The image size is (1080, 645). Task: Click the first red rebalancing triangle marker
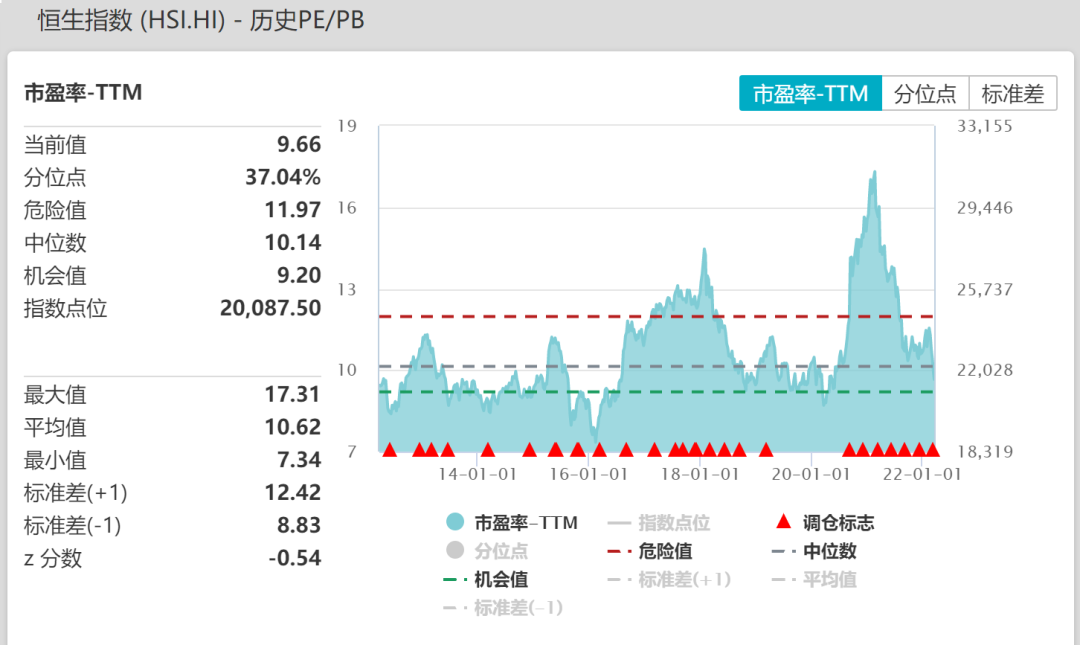(x=389, y=450)
